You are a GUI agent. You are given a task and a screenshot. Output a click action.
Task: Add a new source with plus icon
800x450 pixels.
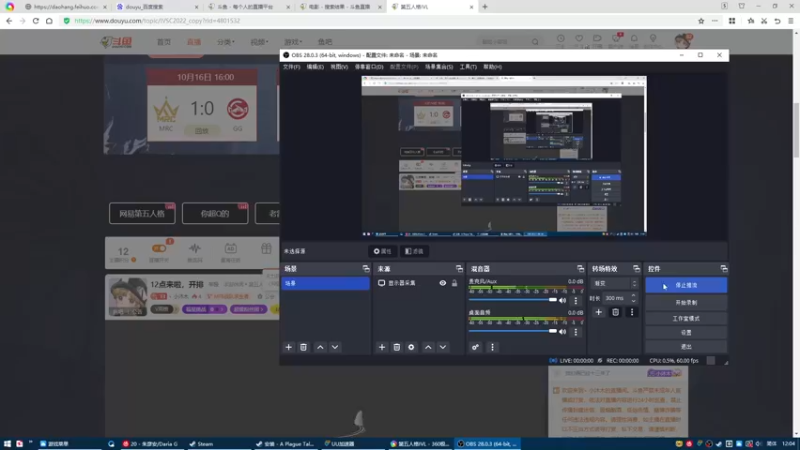[x=382, y=347]
